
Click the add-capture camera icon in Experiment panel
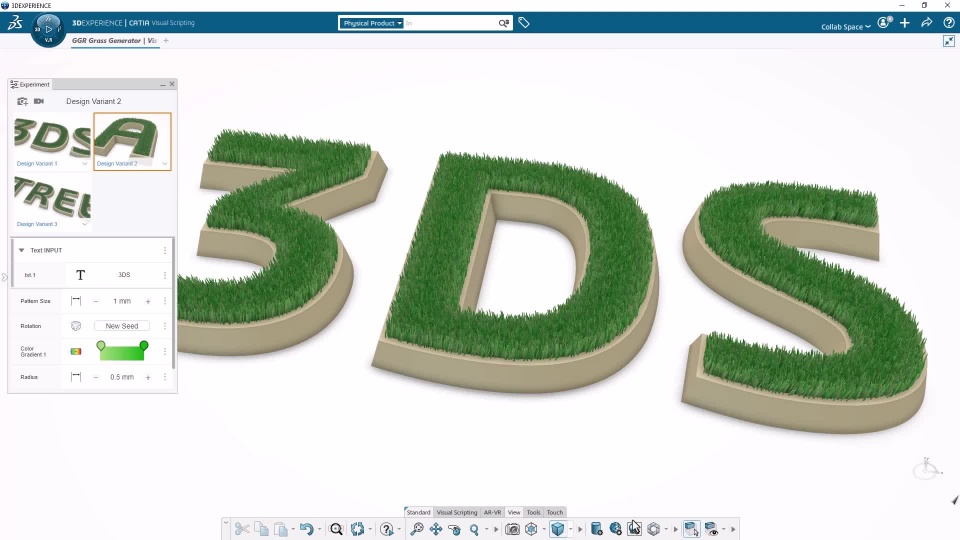coord(23,101)
